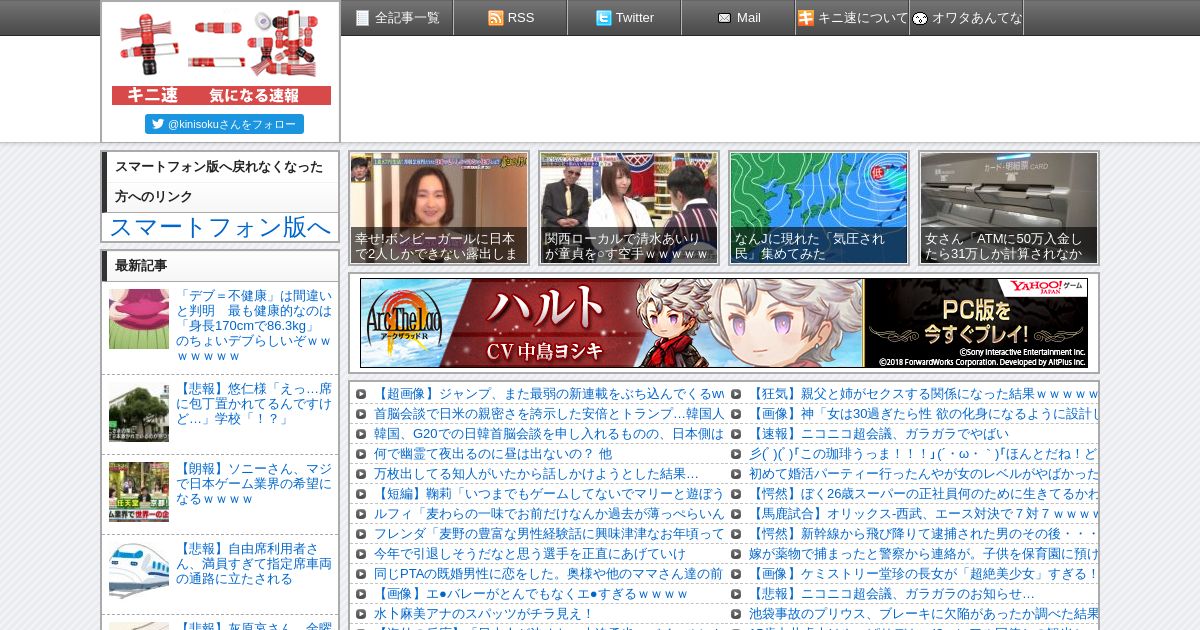Open 【愕然】ぼく26歳スーパーの正社員 link
The image size is (1200, 630).
[x=924, y=494]
